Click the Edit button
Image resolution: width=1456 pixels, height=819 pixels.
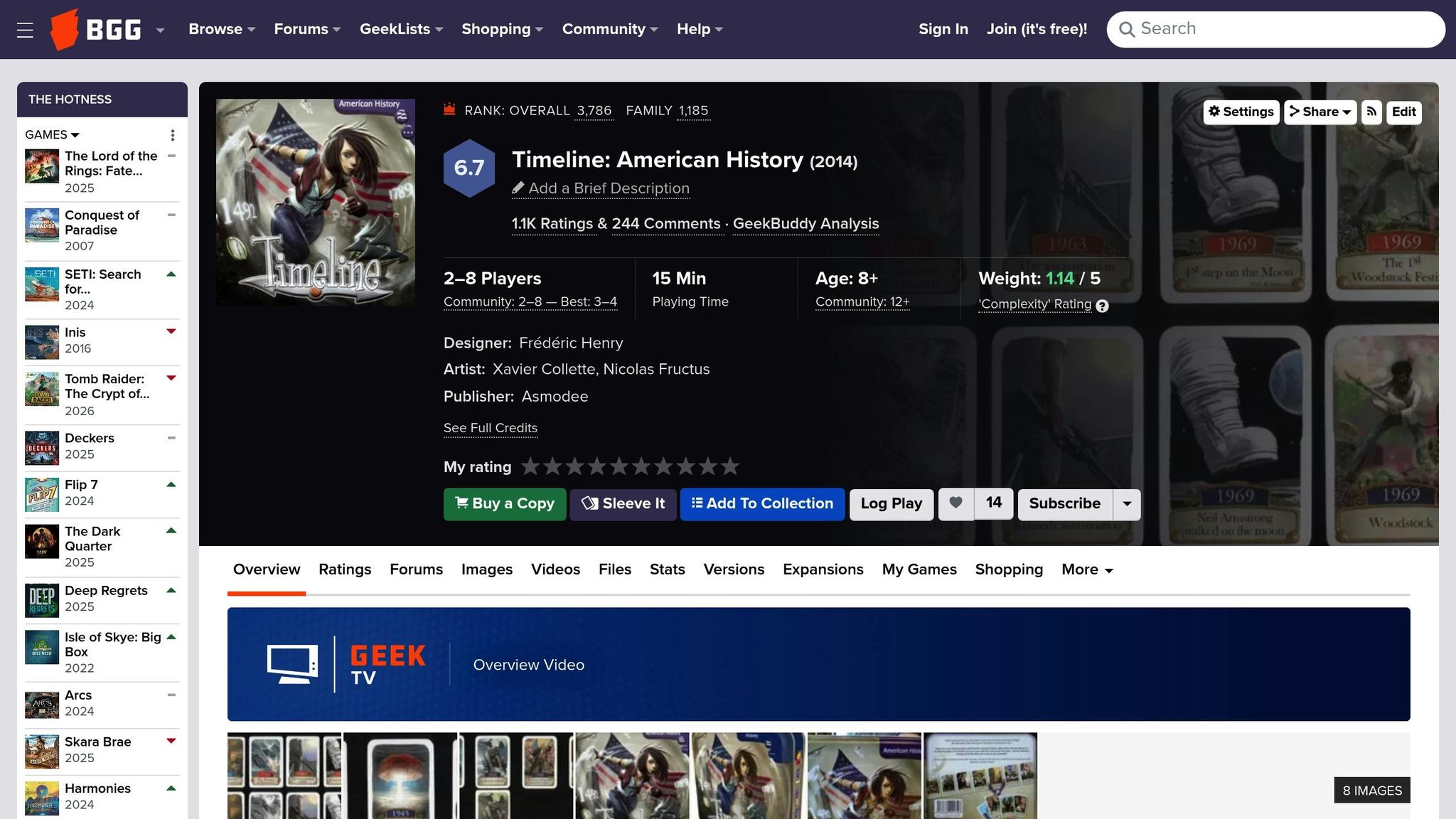point(1404,112)
